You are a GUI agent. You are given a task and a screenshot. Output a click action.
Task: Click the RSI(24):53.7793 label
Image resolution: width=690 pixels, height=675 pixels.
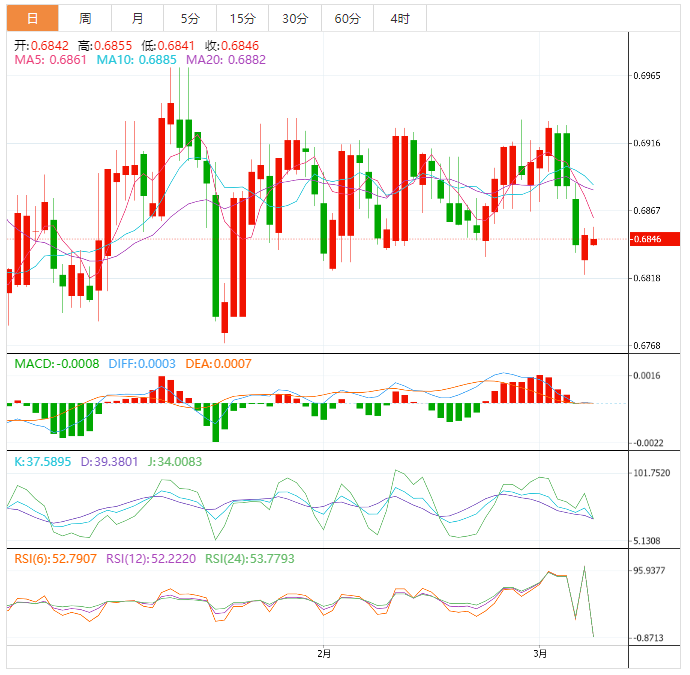tap(250, 559)
